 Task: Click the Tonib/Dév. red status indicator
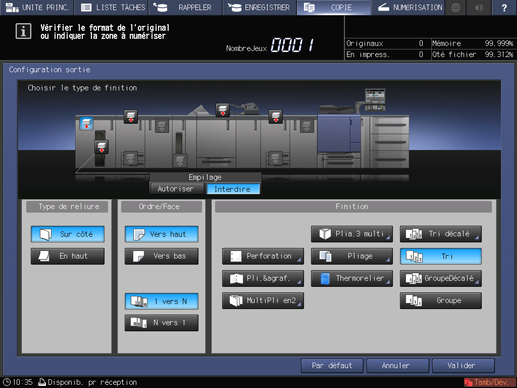point(490,382)
